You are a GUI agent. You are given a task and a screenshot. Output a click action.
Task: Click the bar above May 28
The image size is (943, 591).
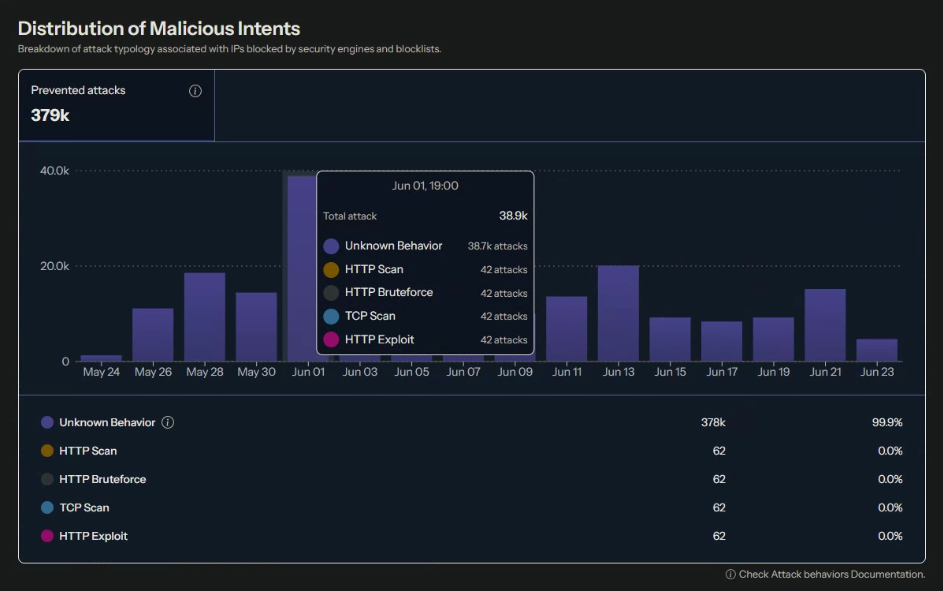click(x=204, y=317)
